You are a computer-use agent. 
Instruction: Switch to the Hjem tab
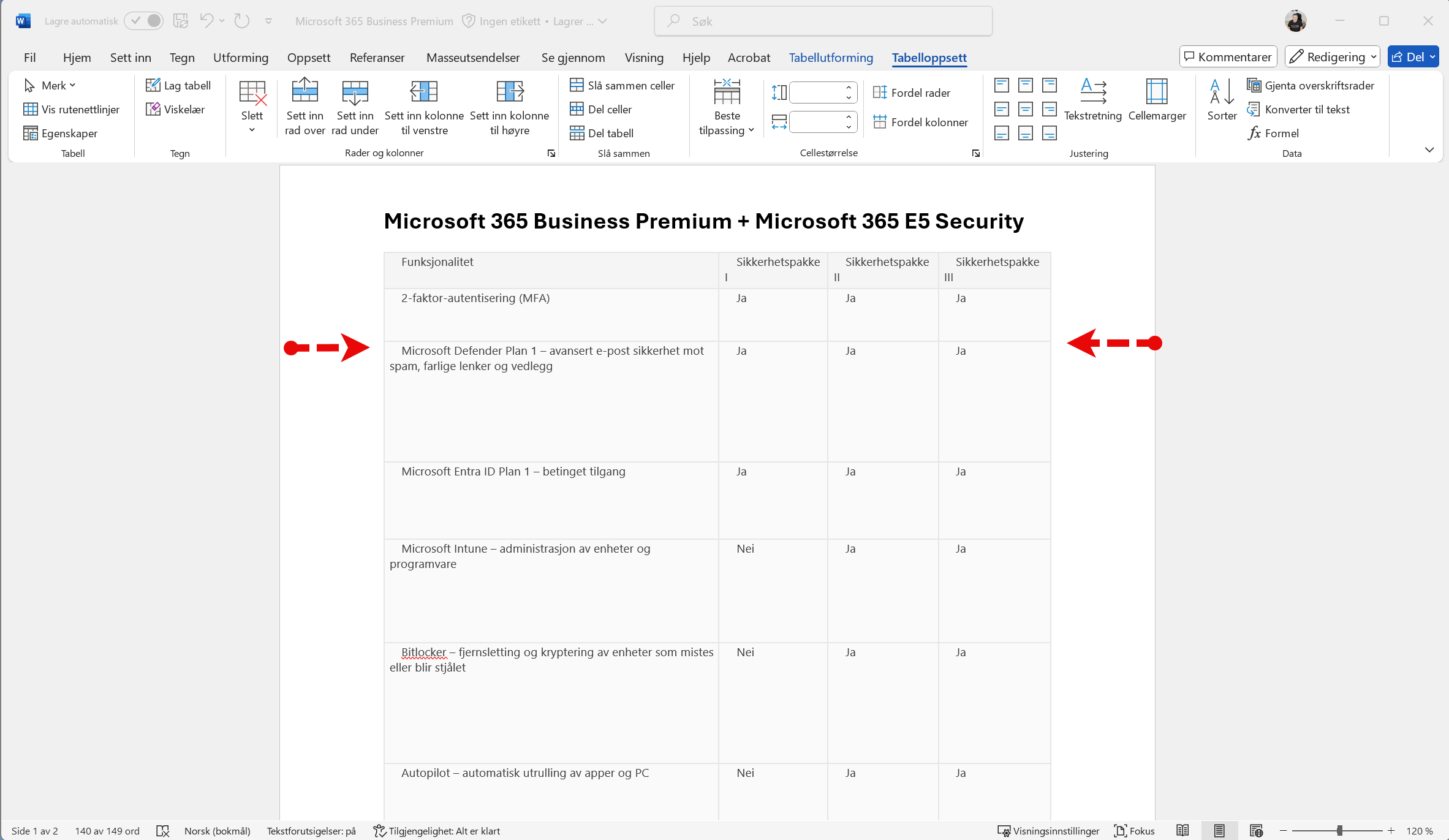(x=77, y=57)
